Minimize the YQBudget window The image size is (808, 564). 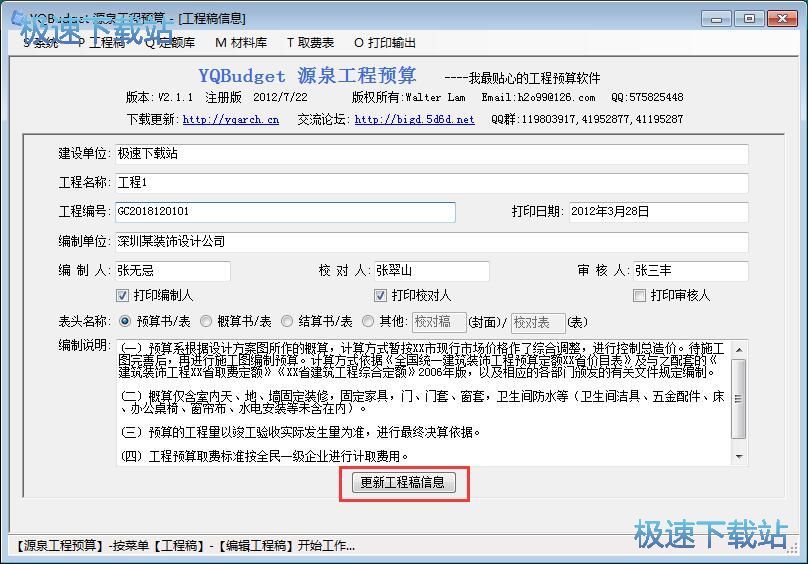tap(716, 19)
